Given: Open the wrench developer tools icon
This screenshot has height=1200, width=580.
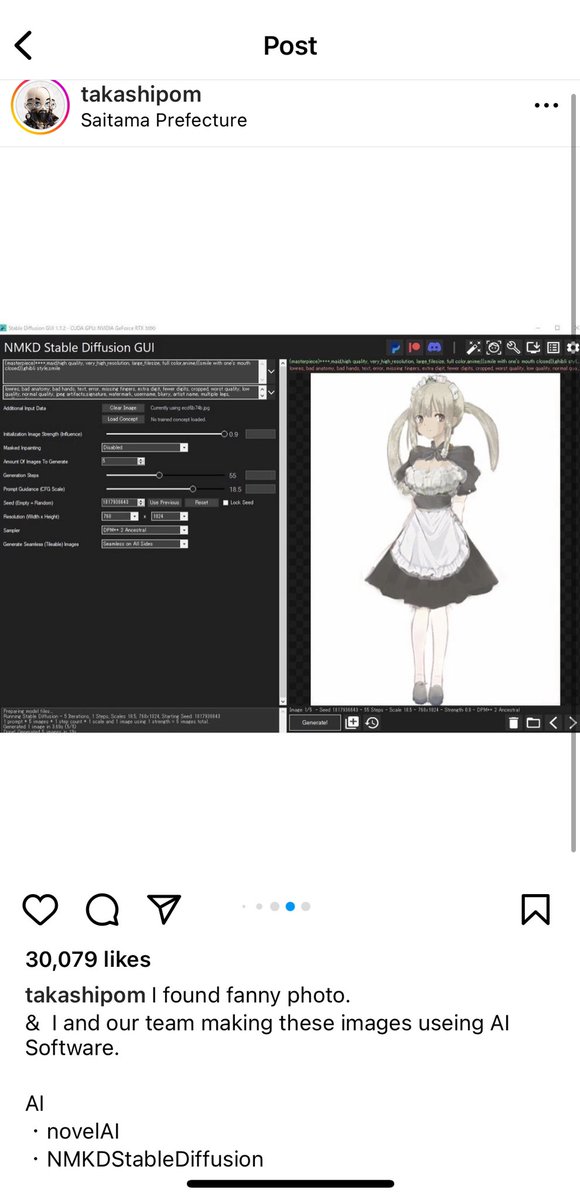Looking at the screenshot, I should tap(513, 347).
